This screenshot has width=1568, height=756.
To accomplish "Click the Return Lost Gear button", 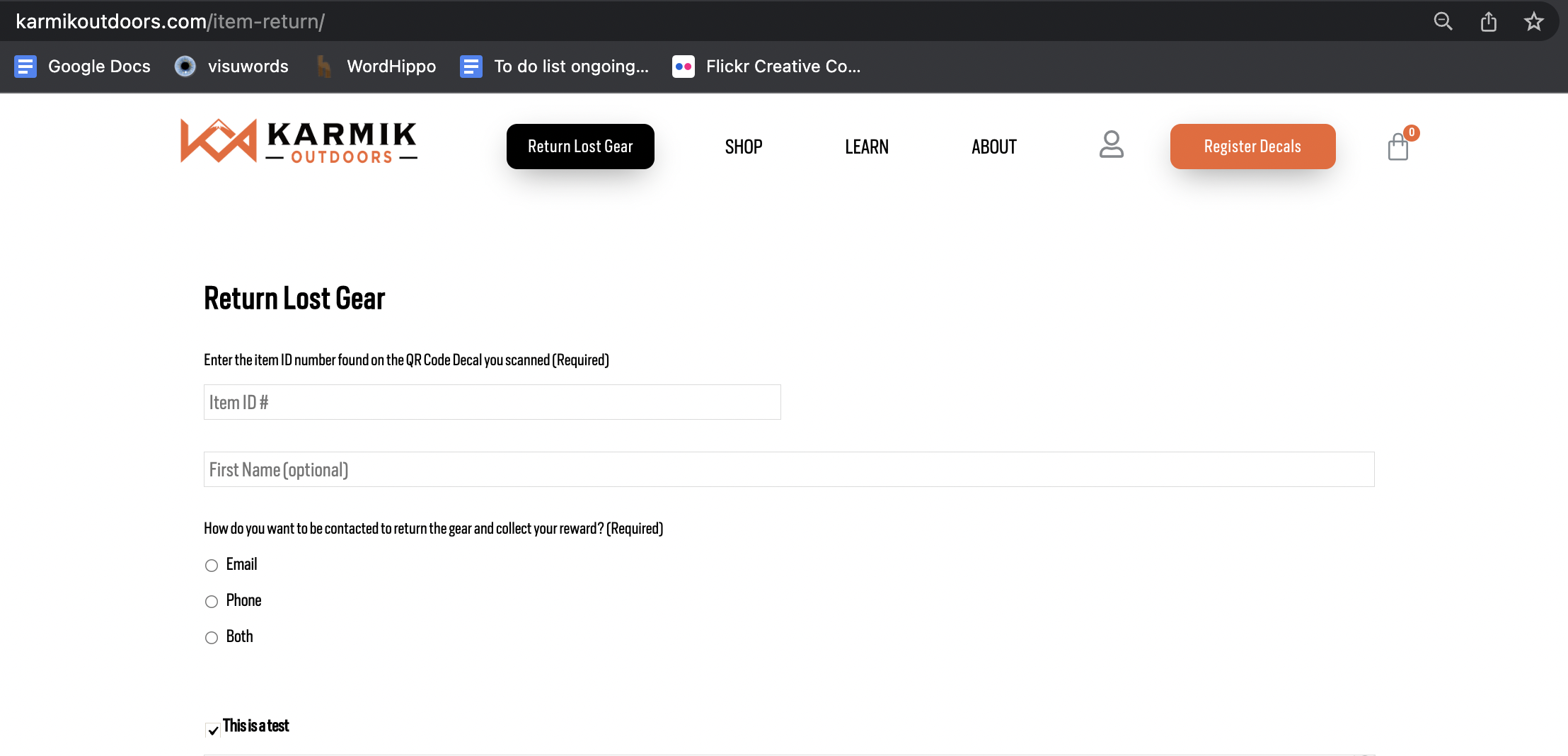I will point(580,147).
